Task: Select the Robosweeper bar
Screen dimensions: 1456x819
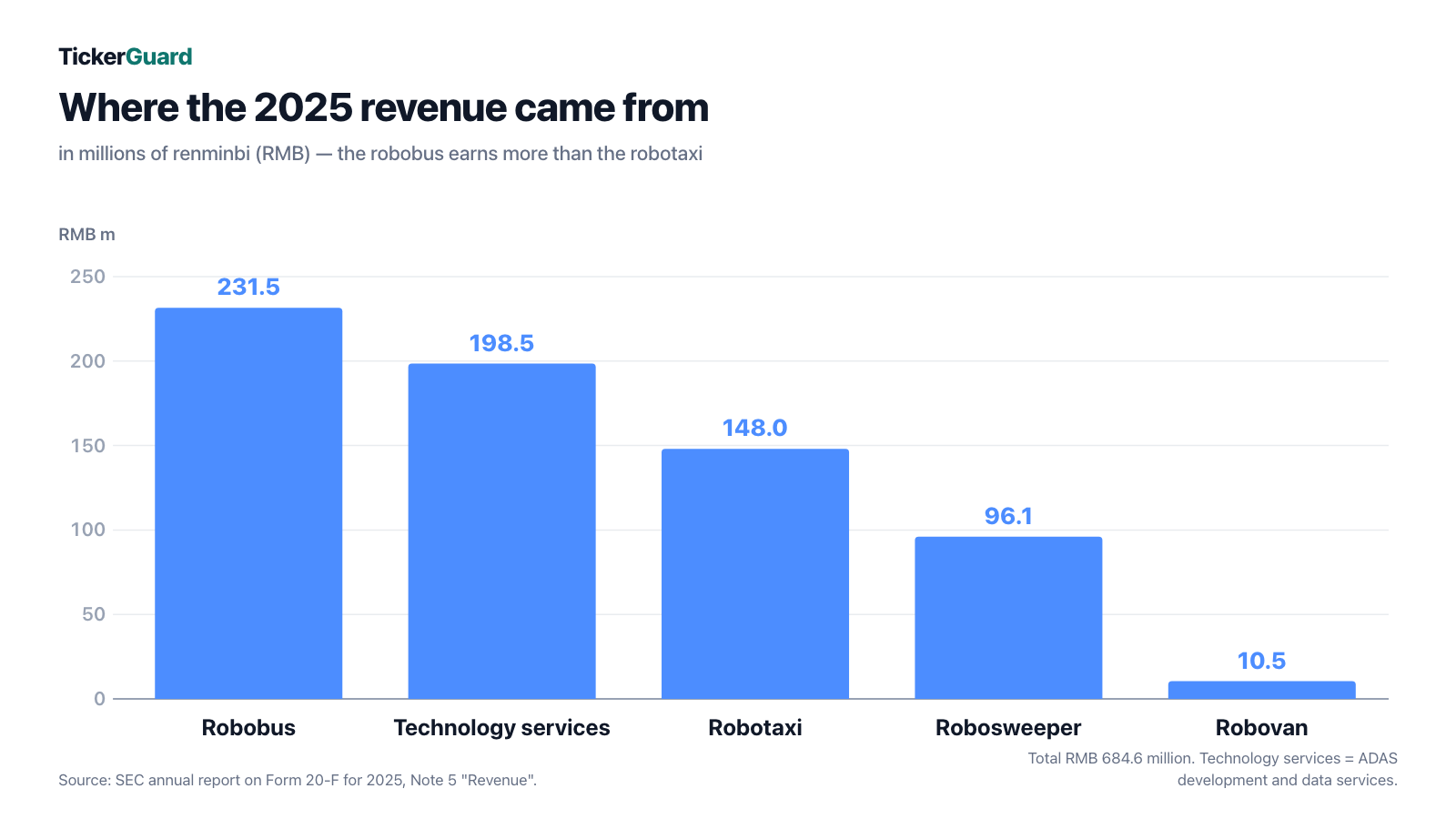Action: (x=1008, y=618)
